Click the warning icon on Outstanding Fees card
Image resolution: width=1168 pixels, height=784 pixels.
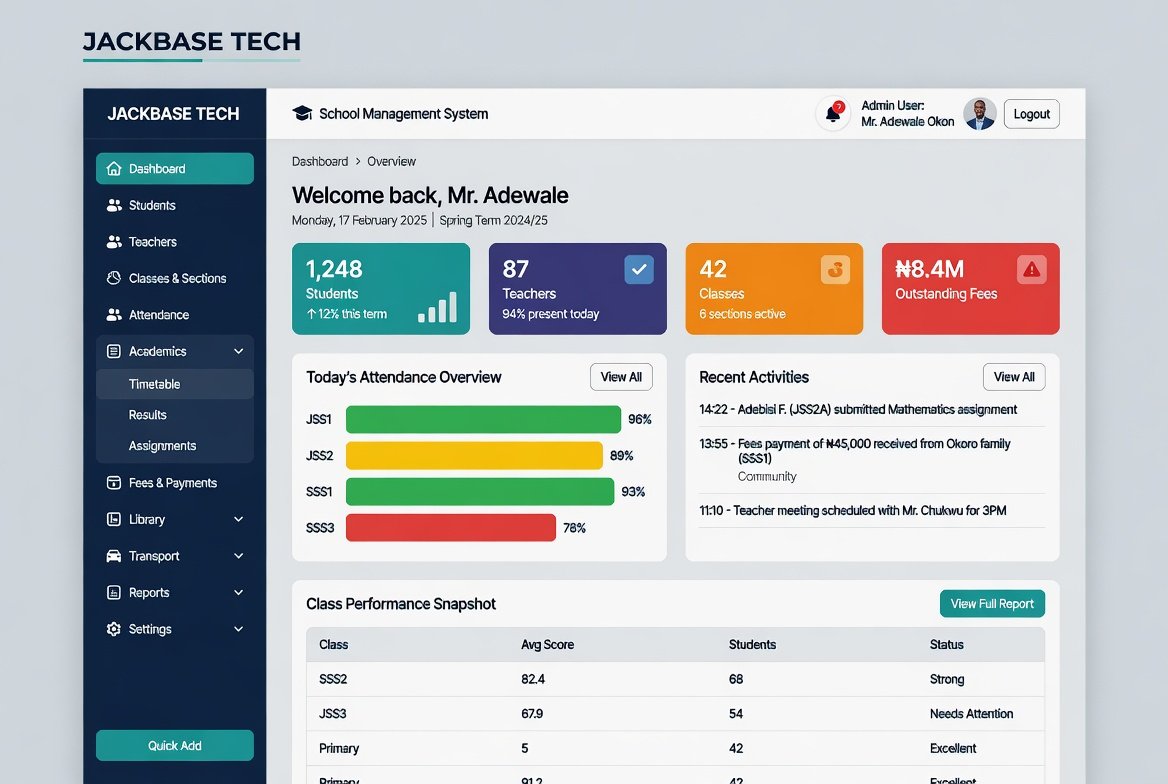click(x=1032, y=270)
